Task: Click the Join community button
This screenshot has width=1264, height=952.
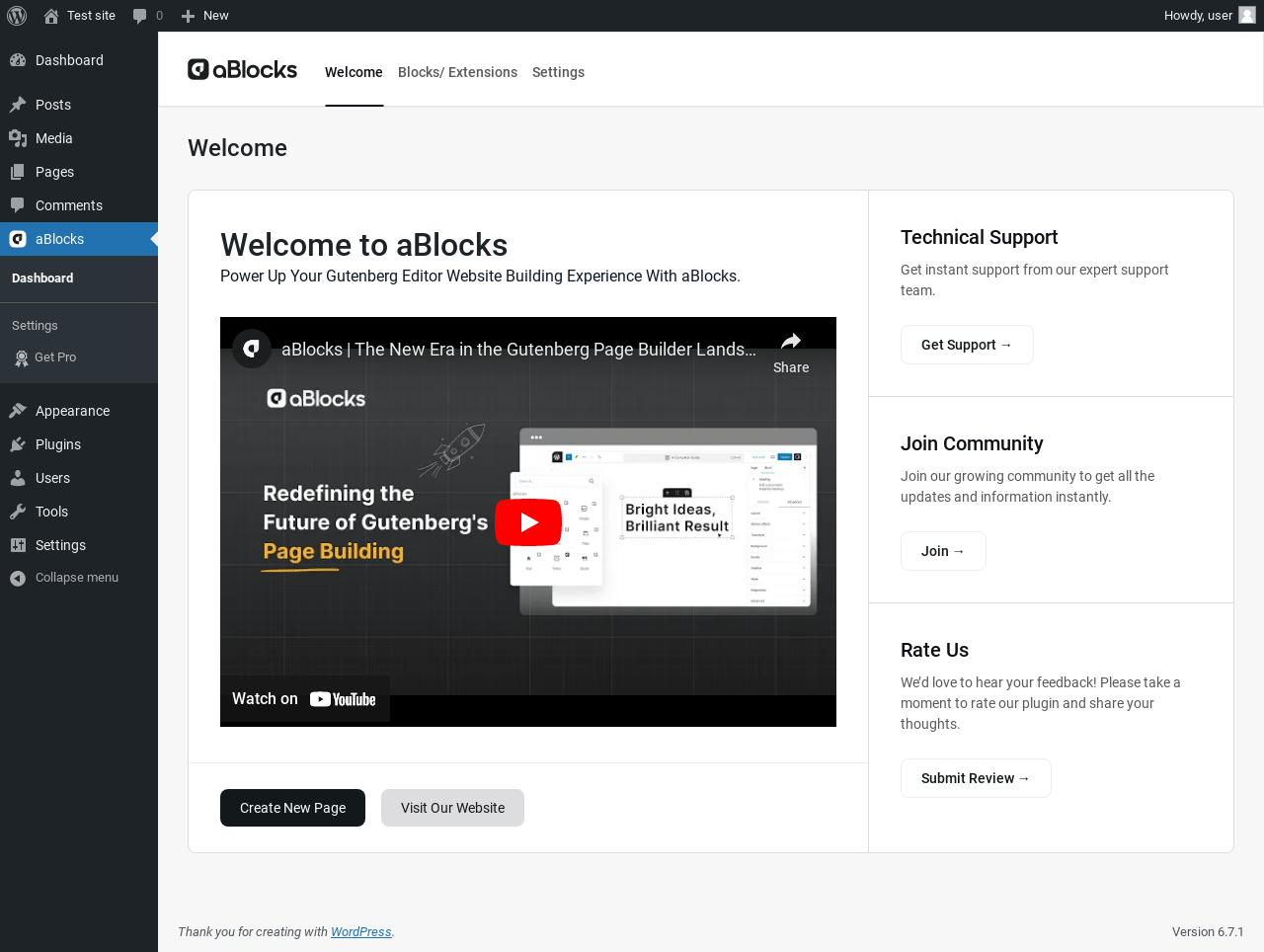Action: (x=943, y=551)
